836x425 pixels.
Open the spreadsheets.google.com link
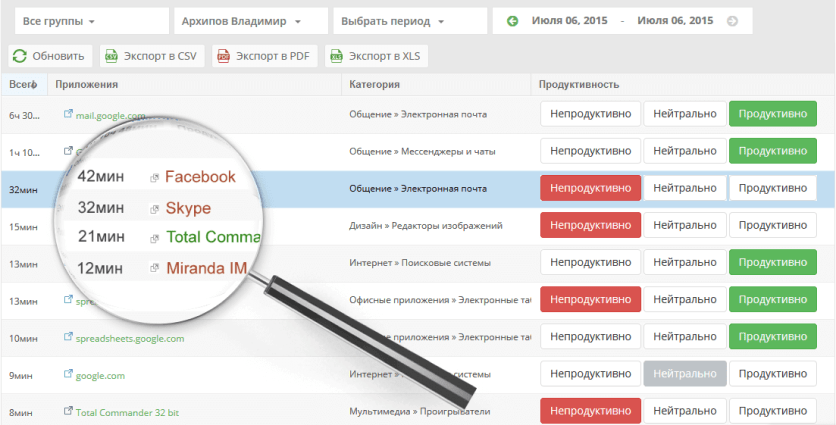(130, 339)
